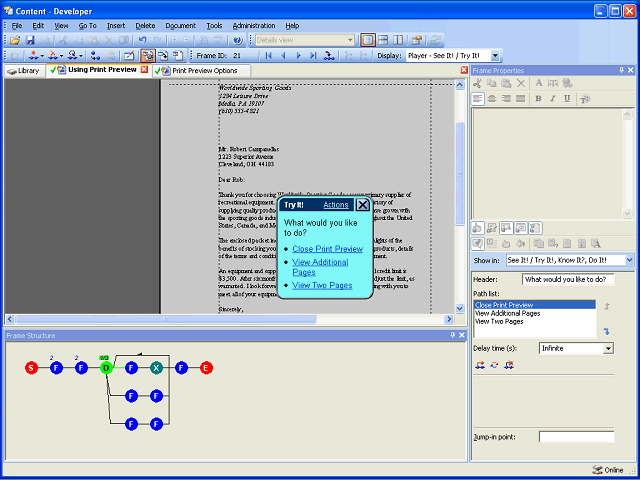Image resolution: width=640 pixels, height=480 pixels.
Task: Click the document preview scroll down arrow
Action: tap(460, 309)
